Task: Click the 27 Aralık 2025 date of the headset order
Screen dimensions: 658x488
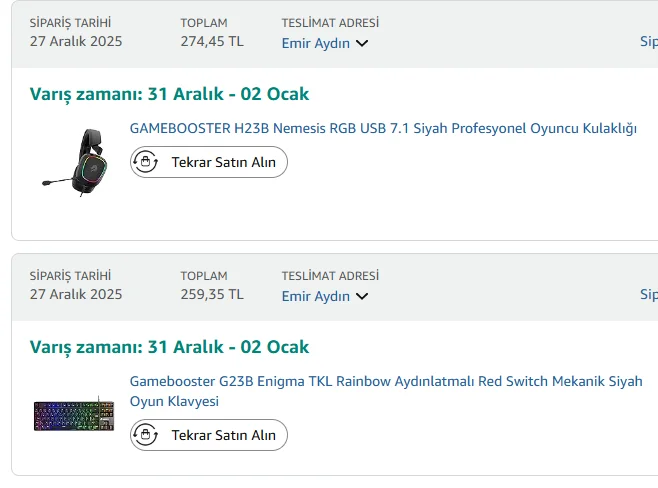Action: [76, 41]
